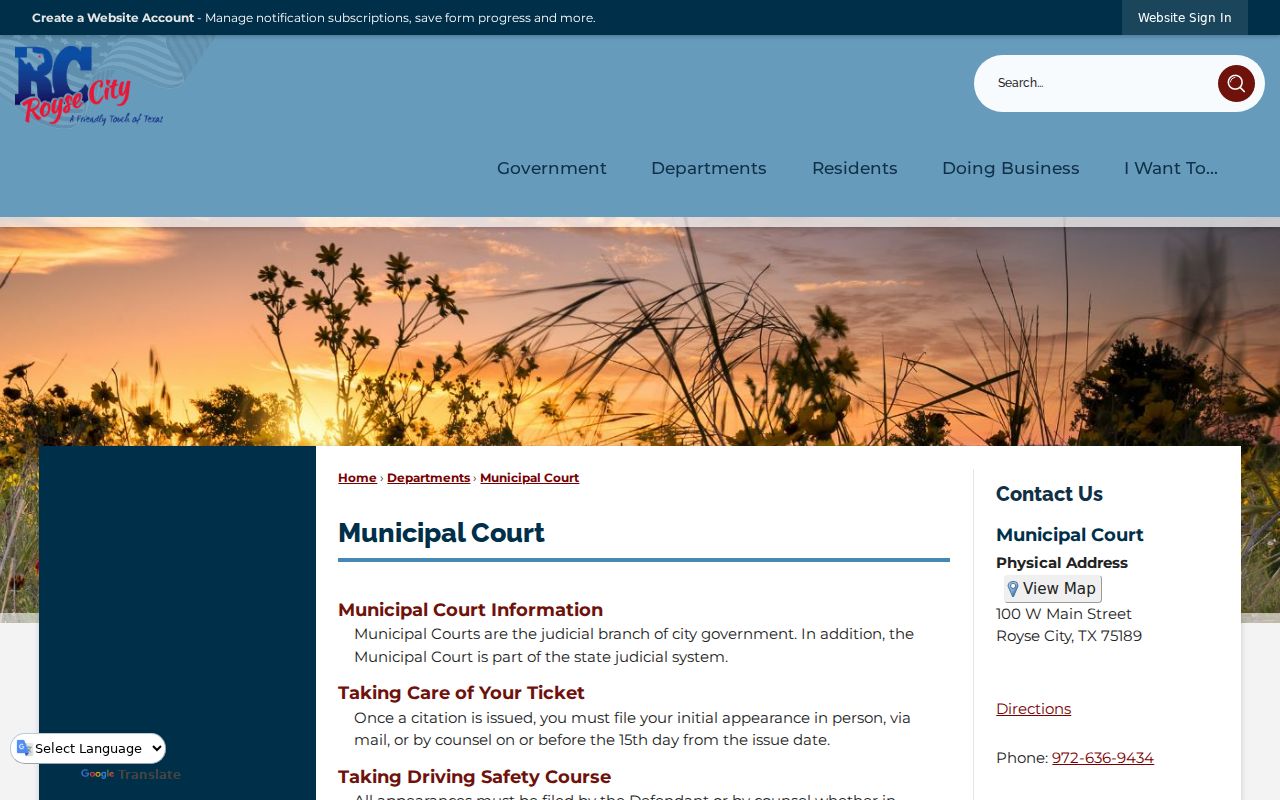Click the Departments breadcrumb link
Image resolution: width=1280 pixels, height=800 pixels.
coord(428,478)
